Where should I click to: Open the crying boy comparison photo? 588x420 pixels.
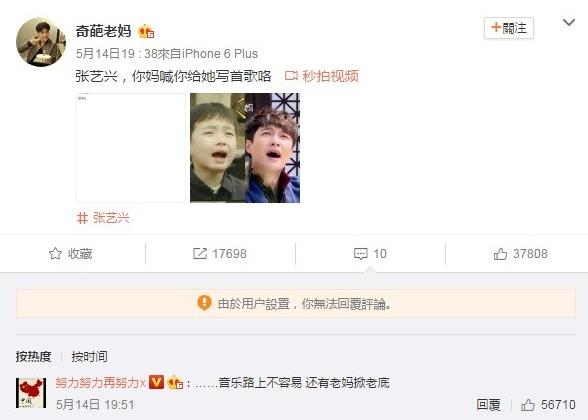(x=245, y=148)
